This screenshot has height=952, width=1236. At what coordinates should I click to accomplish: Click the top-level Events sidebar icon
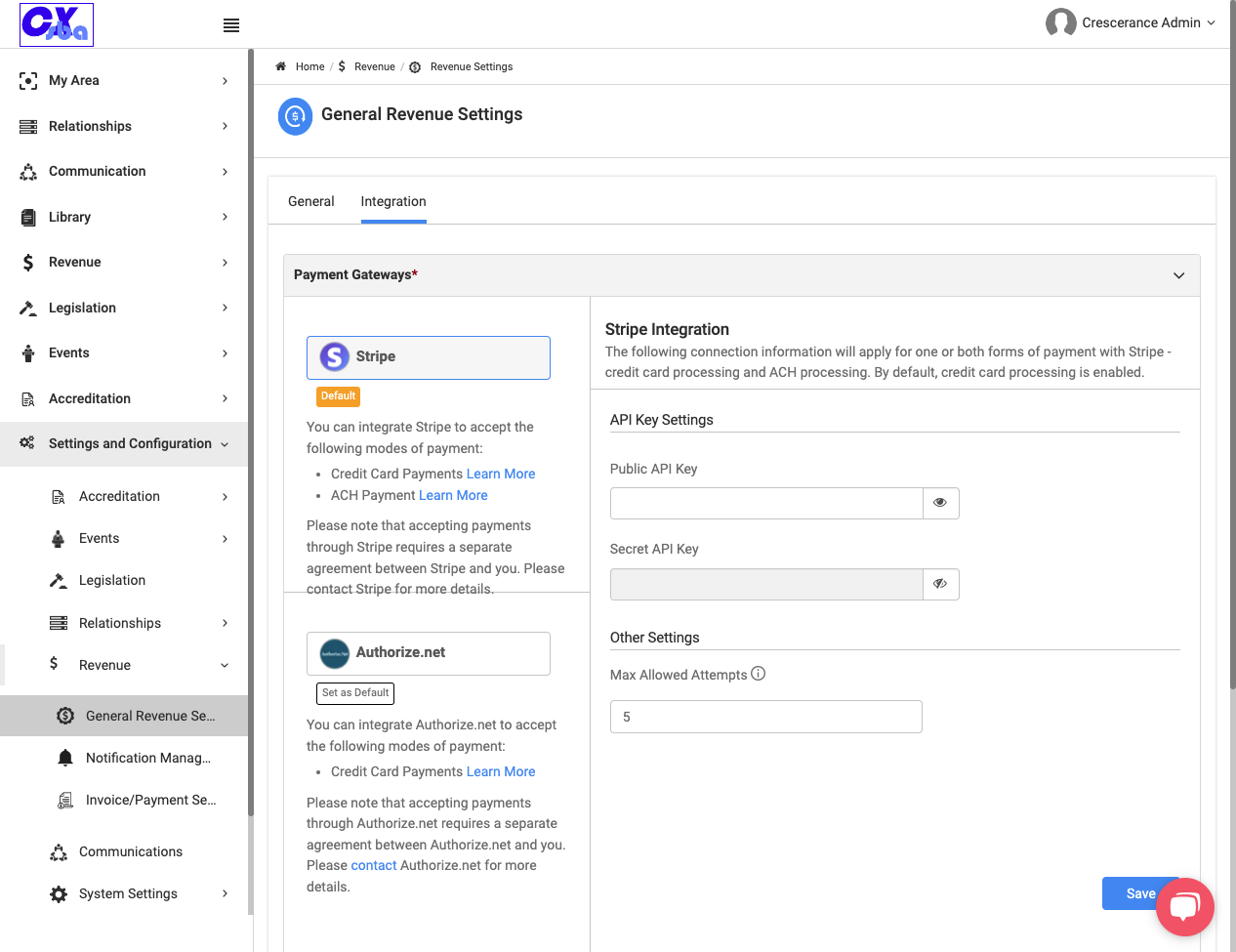[x=28, y=353]
